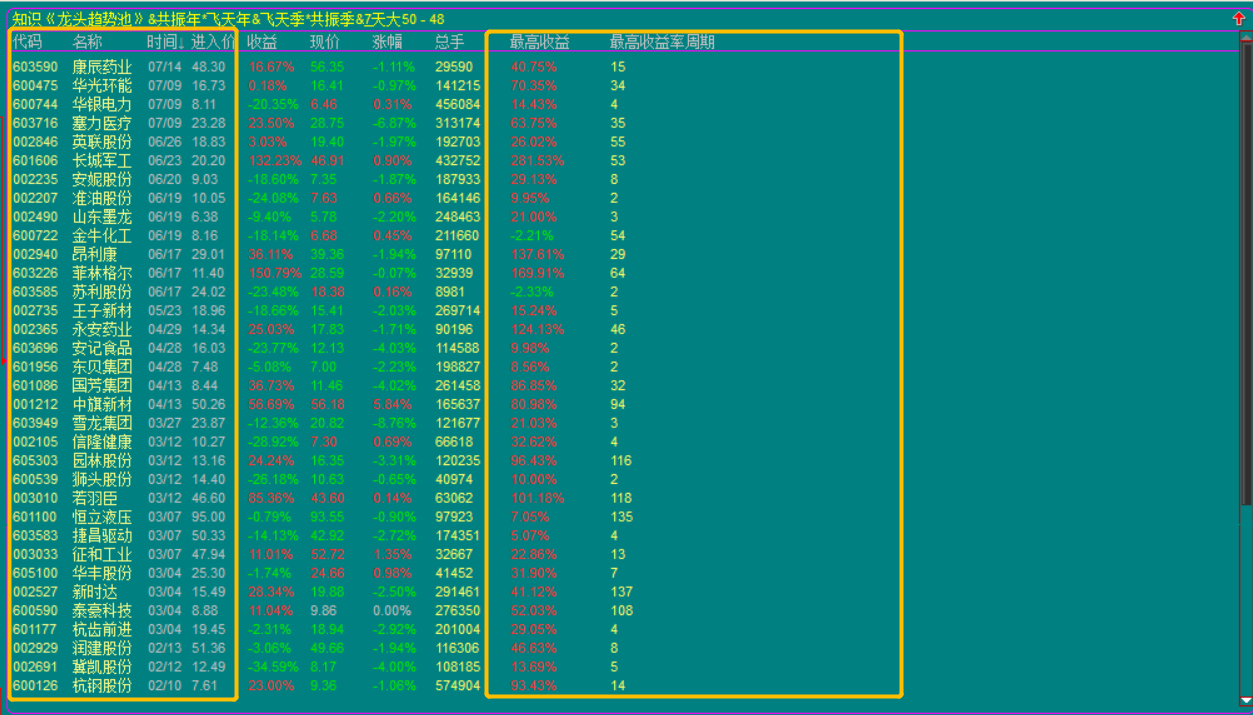Click the title text 知识《龙头趋势池》
Image resolution: width=1253 pixels, height=715 pixels.
pyautogui.click(x=78, y=19)
